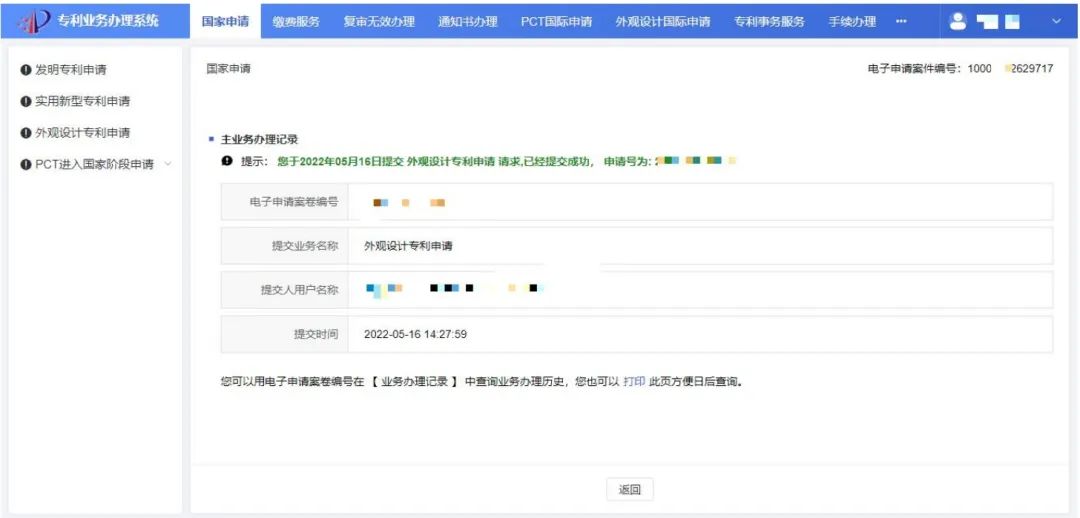Click icon beside 发明专利申请
This screenshot has height=518, width=1080.
coord(26,70)
